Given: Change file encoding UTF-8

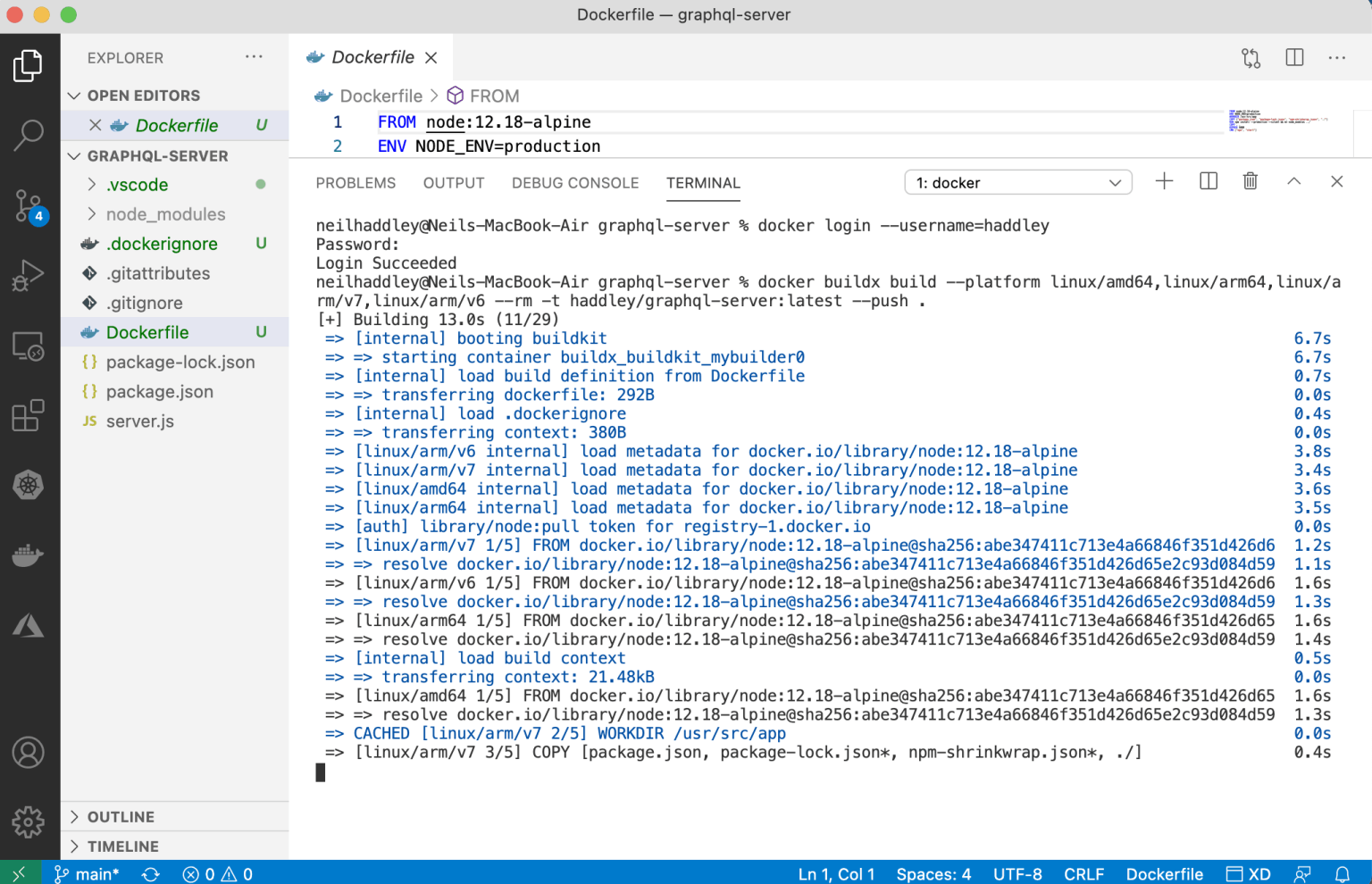Looking at the screenshot, I should point(1017,874).
